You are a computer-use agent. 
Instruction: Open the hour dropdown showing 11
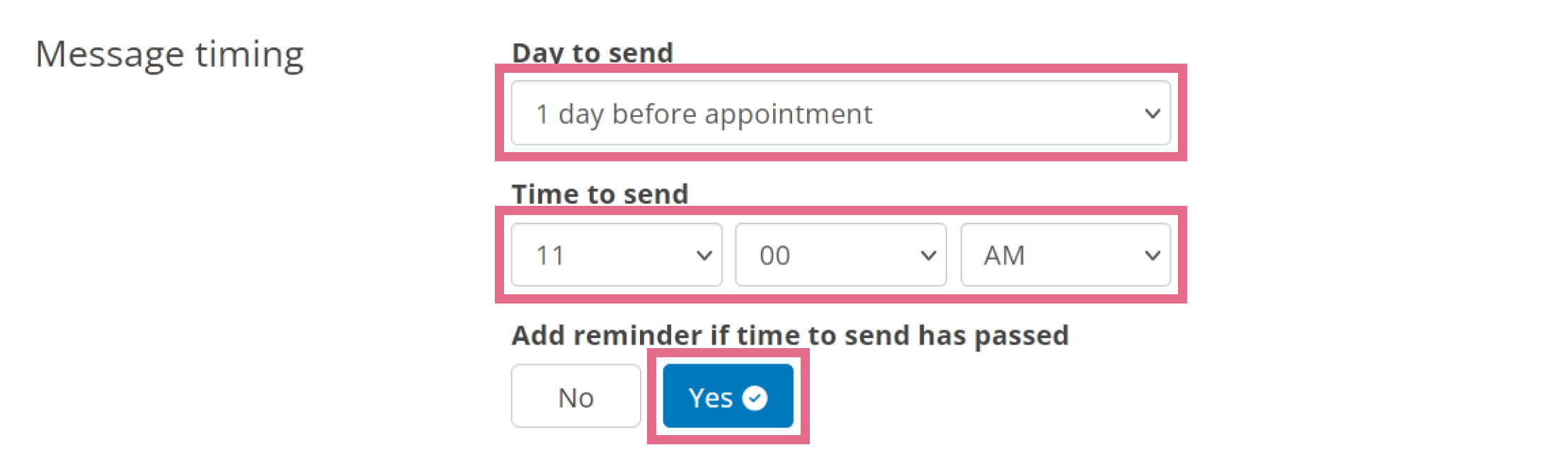coord(617,255)
